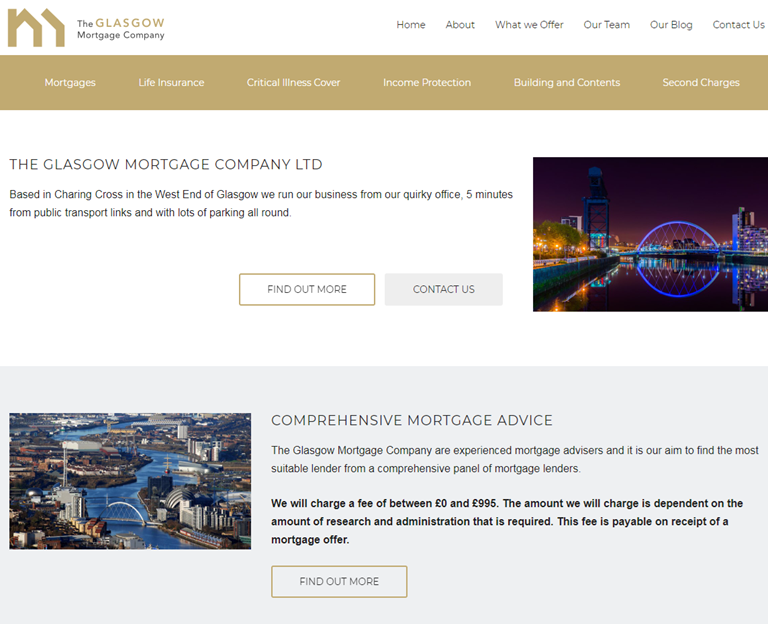This screenshot has height=624, width=768.
Task: Open Contact Us in the top navigation
Action: click(x=738, y=24)
